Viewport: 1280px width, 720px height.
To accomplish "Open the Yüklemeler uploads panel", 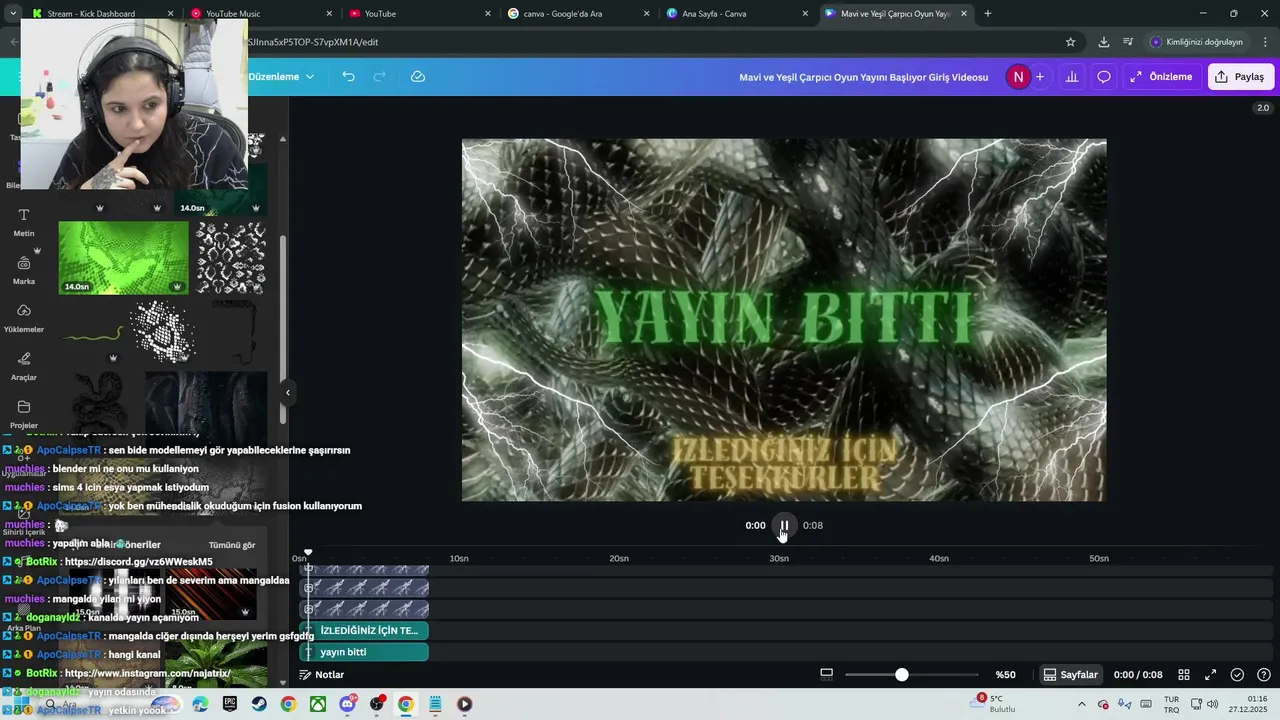I will click(24, 318).
